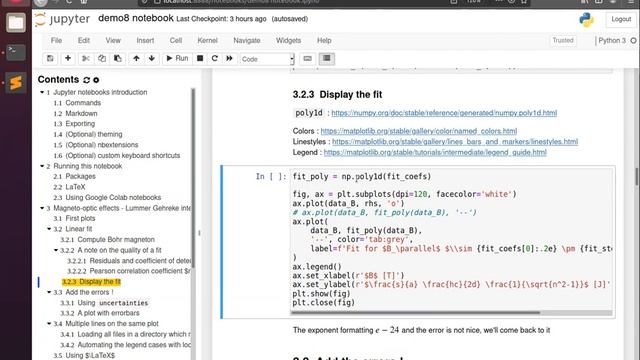This screenshot has height=360, width=640.
Task: Open the Terminal in the Ubuntu dock
Action: (x=16, y=53)
